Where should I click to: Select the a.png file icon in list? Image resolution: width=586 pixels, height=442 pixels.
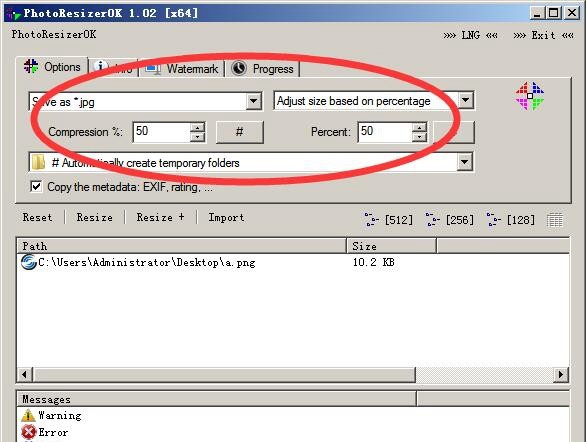(x=28, y=262)
